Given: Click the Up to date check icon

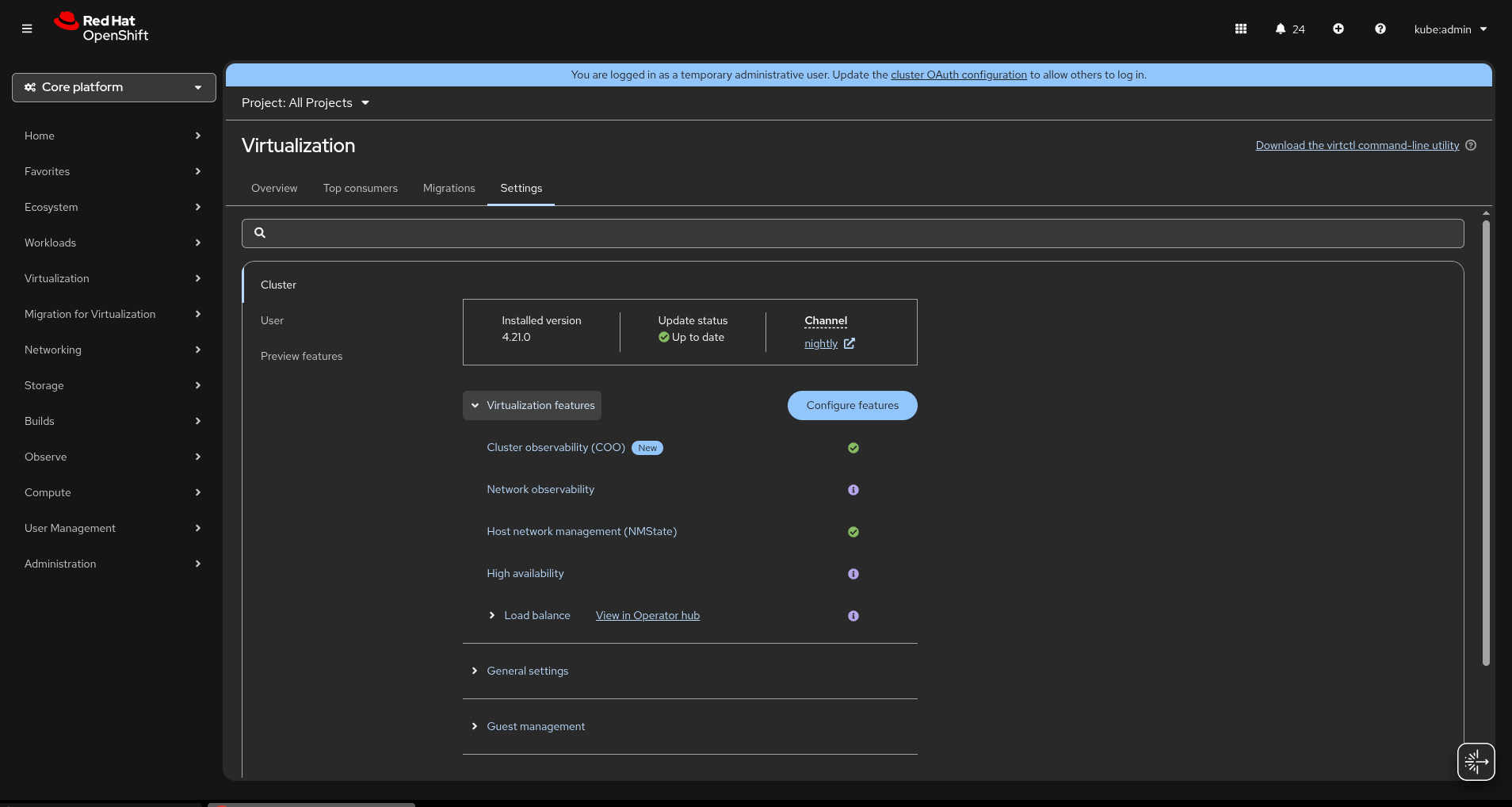Looking at the screenshot, I should click(x=664, y=337).
